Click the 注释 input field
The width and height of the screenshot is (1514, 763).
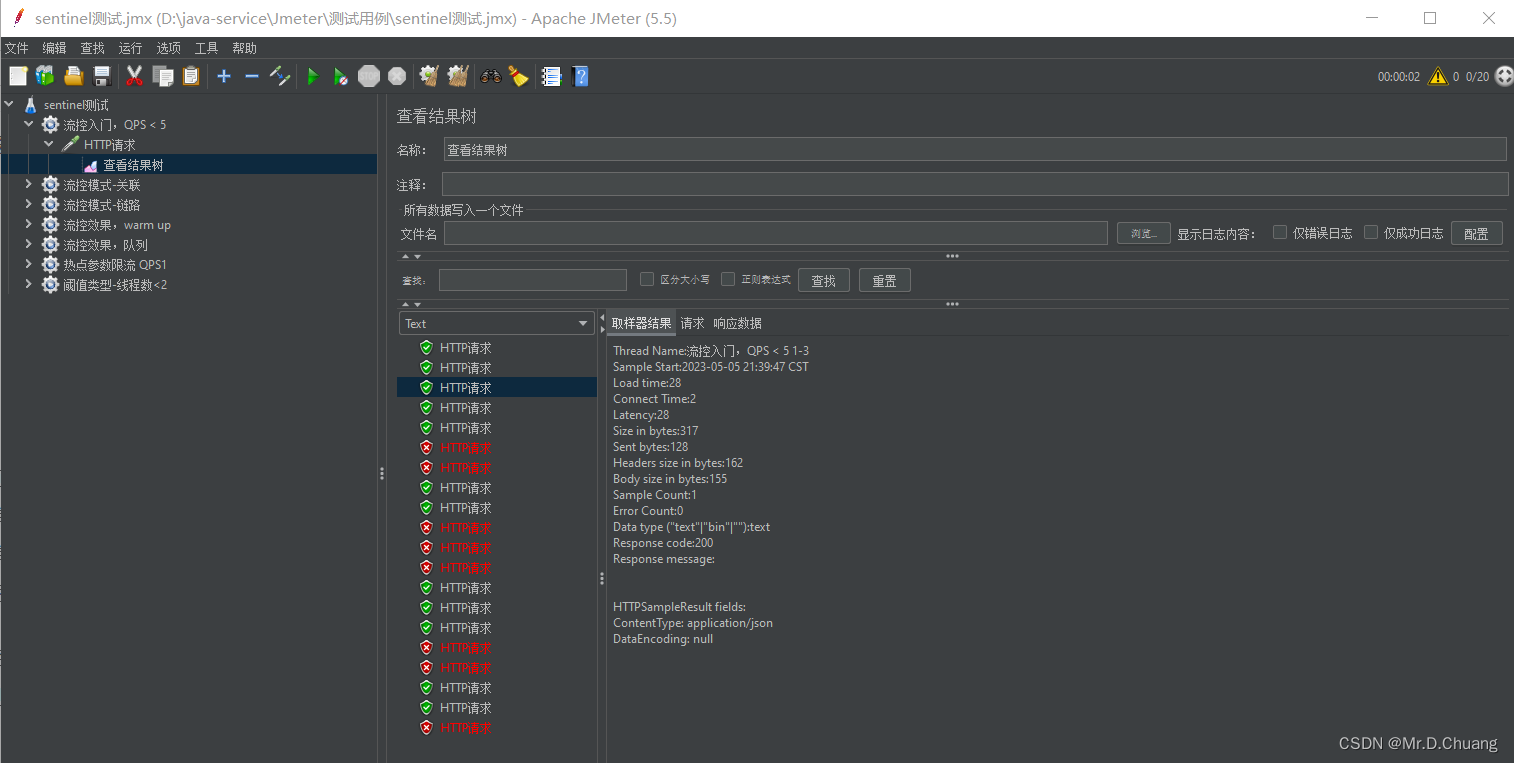[975, 184]
